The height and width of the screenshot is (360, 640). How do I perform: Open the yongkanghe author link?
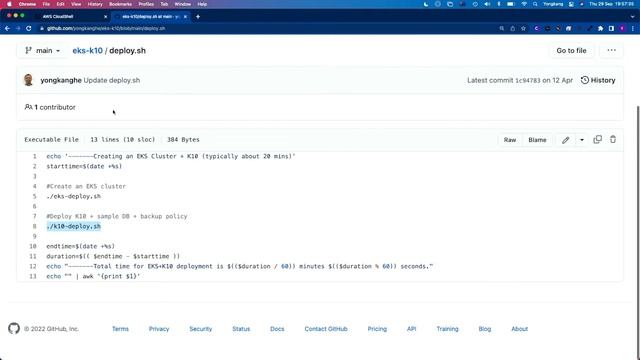(61, 80)
